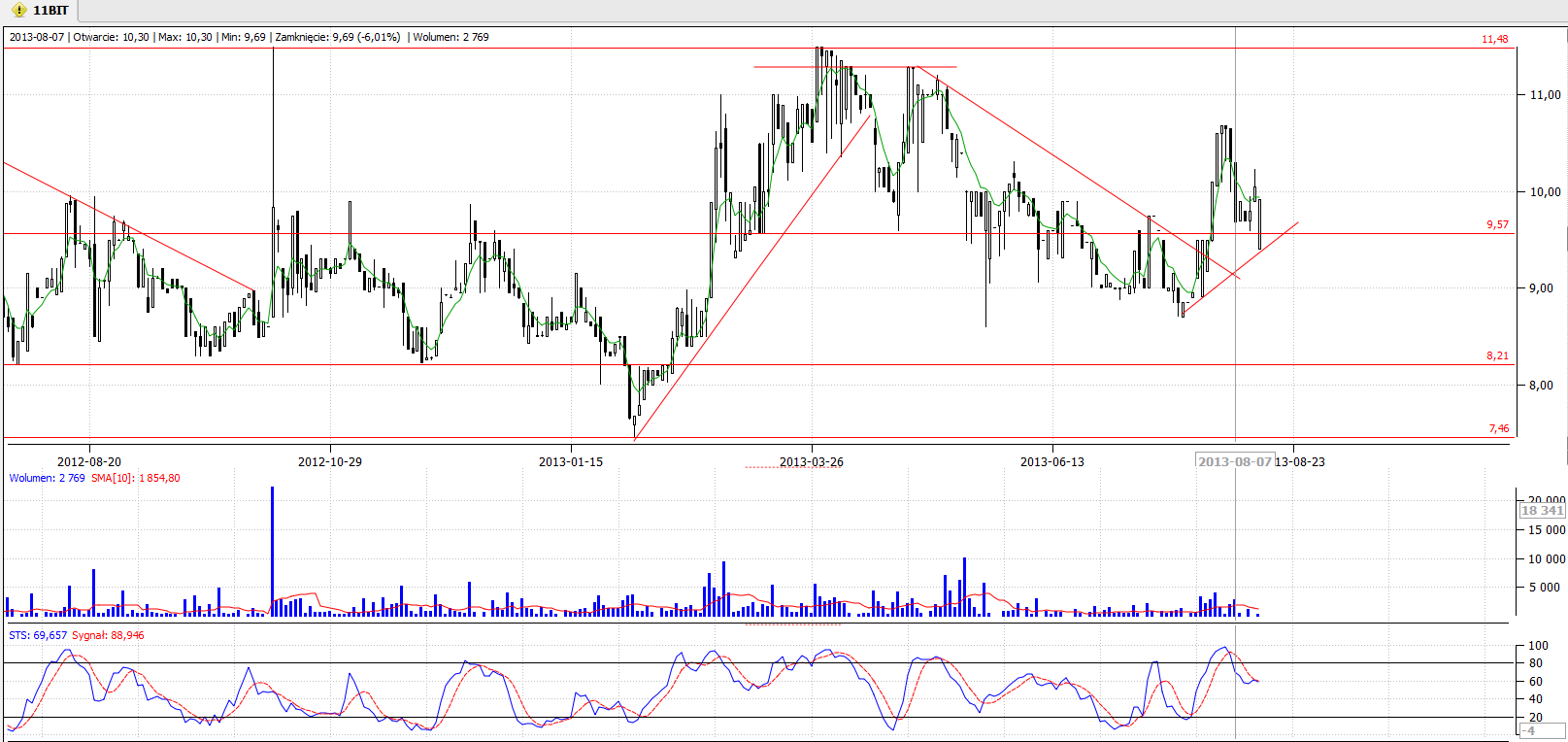Click the 2012-08-20 date axis label
1568x742 pixels.
tap(89, 461)
